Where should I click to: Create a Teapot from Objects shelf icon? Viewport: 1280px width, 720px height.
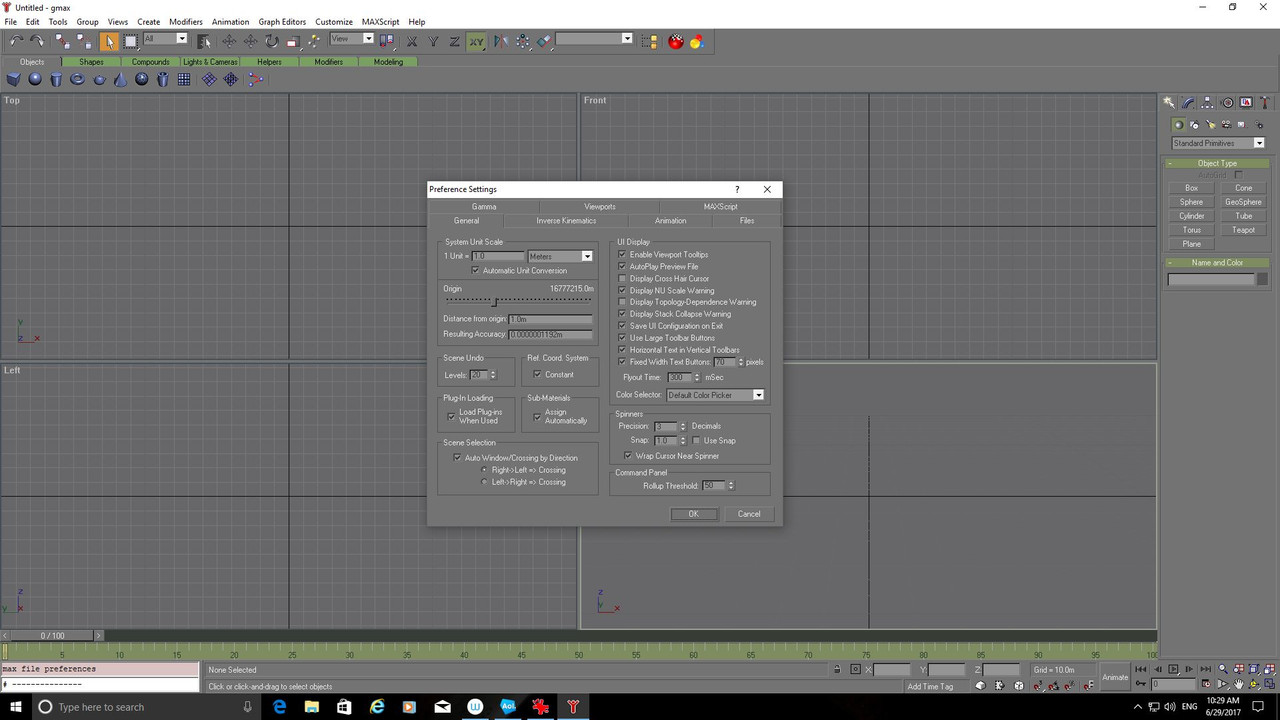pyautogui.click(x=98, y=79)
